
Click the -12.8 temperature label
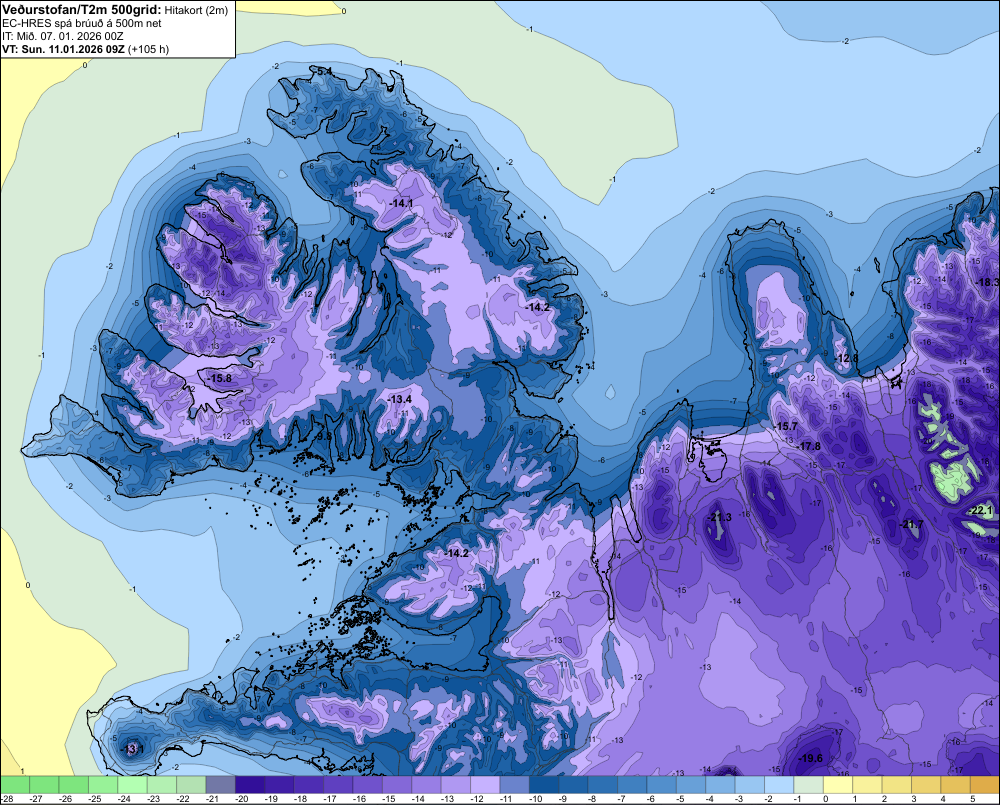847,358
